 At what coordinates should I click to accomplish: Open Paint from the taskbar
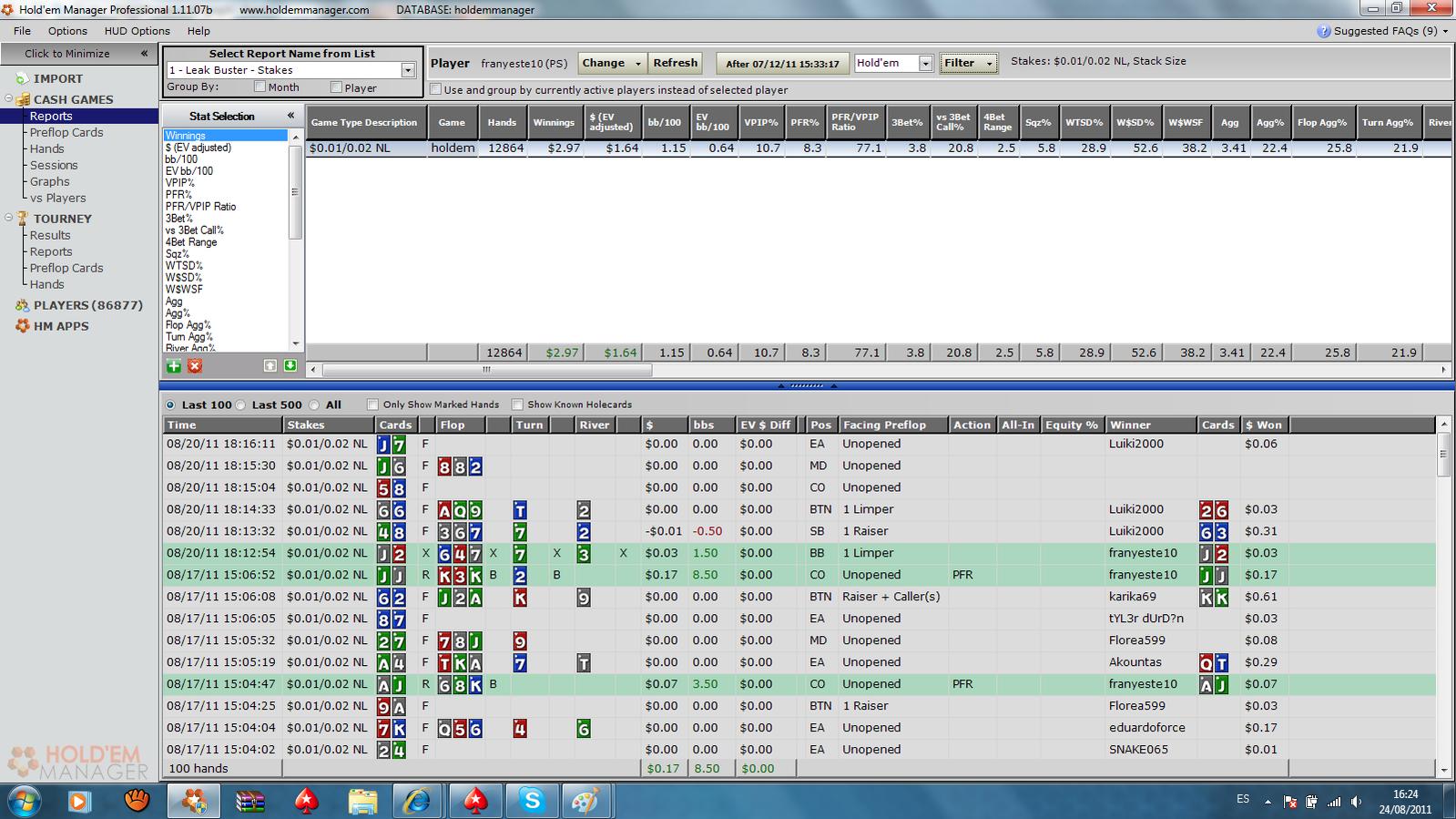(585, 801)
